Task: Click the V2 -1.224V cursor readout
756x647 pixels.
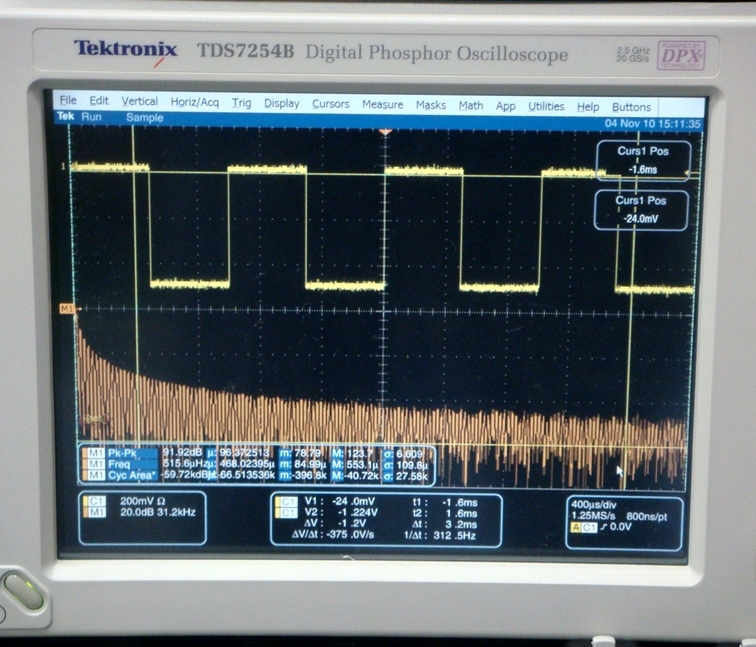Action: click(x=341, y=512)
